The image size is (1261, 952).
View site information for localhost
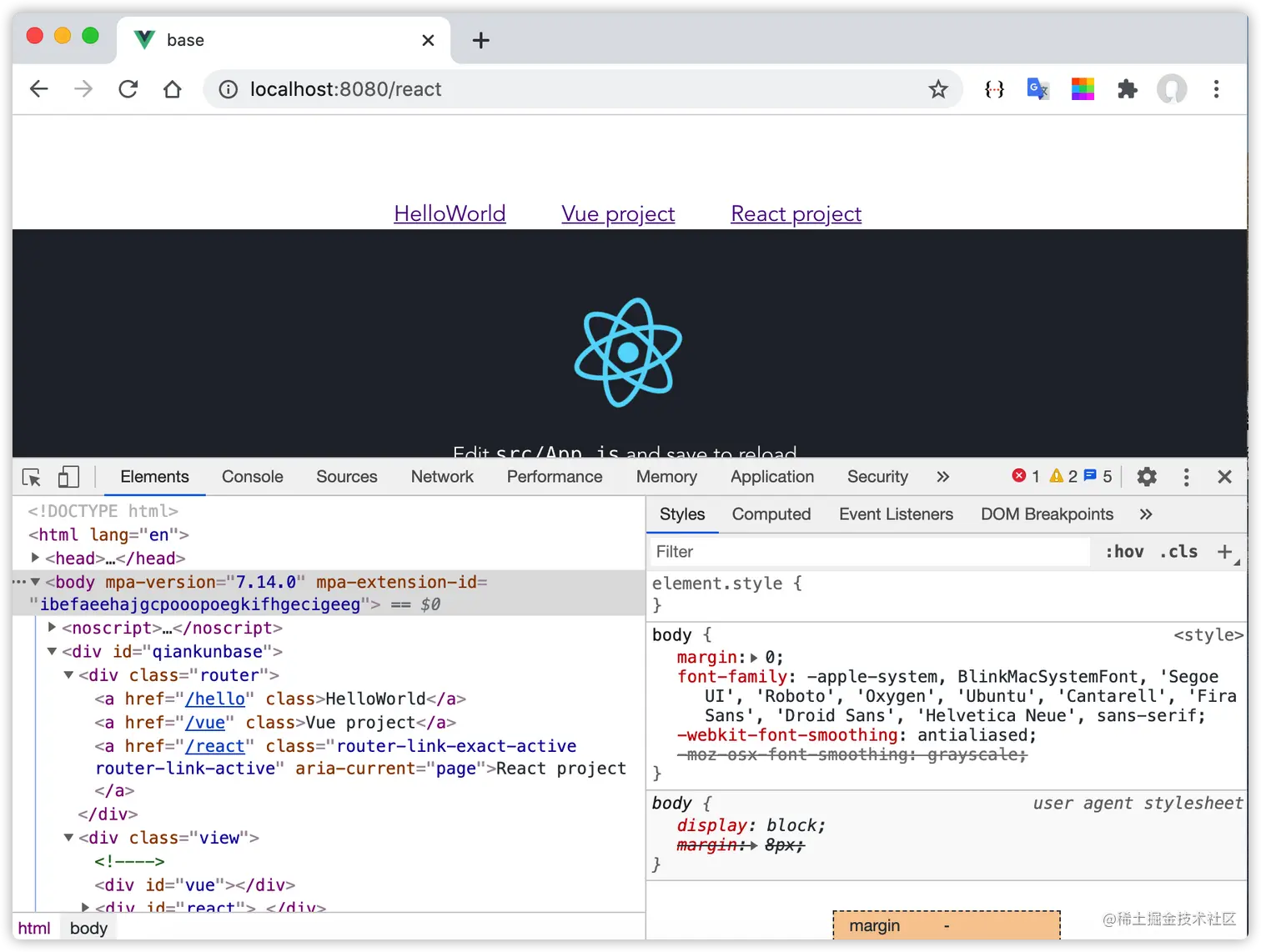tap(228, 89)
